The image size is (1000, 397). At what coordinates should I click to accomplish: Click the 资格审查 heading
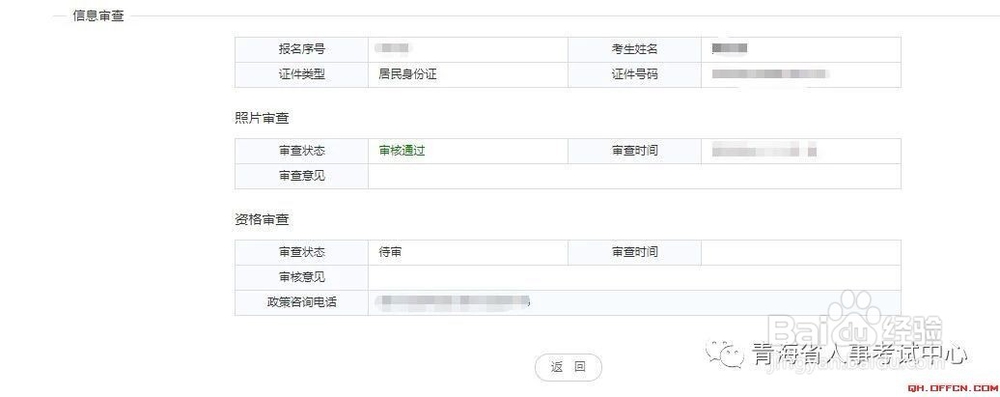tap(261, 219)
